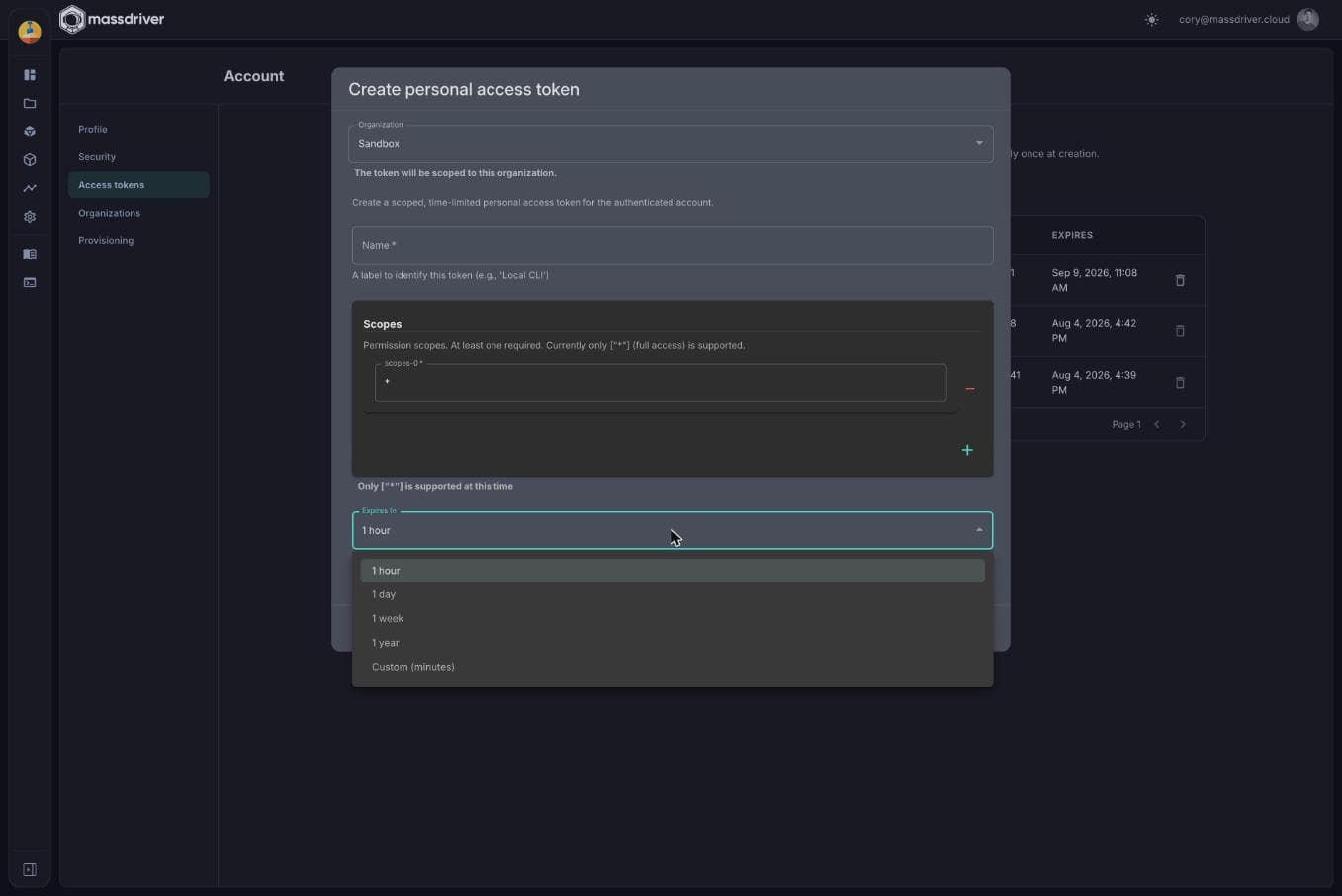The width and height of the screenshot is (1342, 896).
Task: Click the Page 1 pagination label
Action: 1126,424
